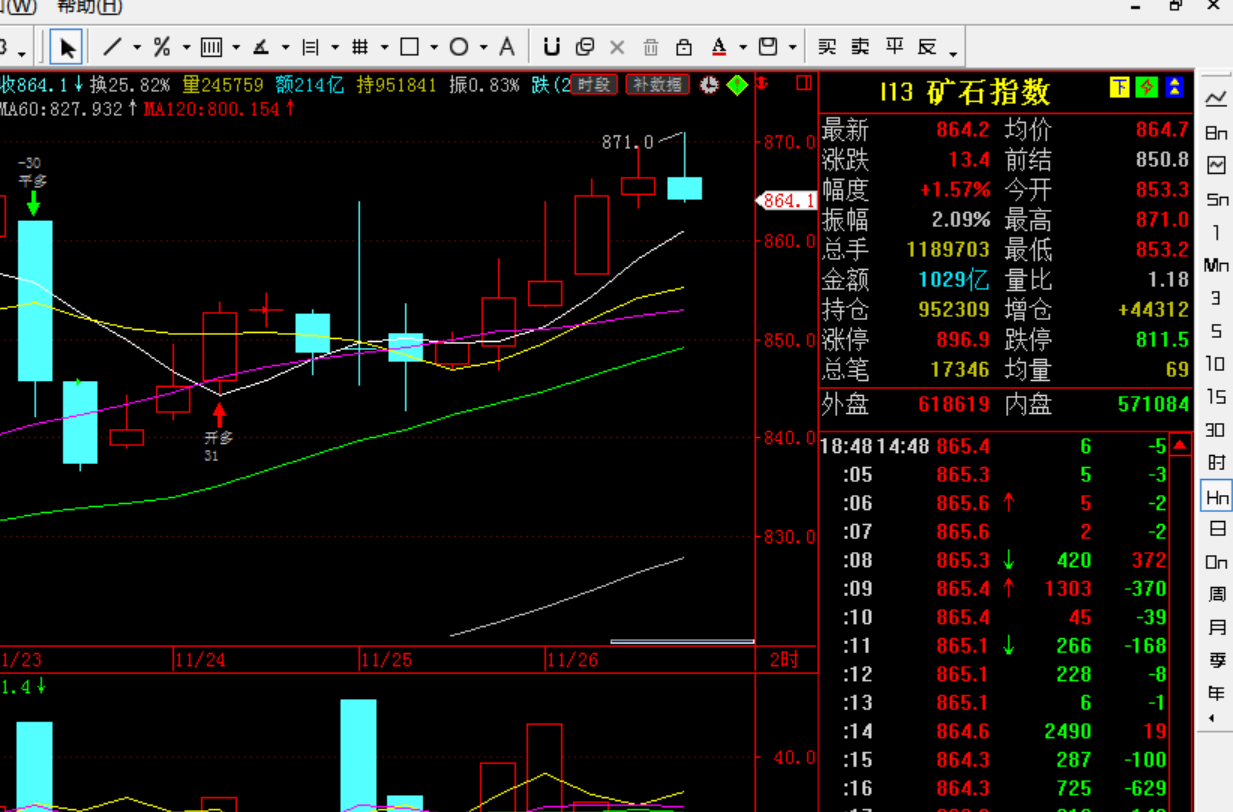Click the copy drawings icon

[x=585, y=46]
